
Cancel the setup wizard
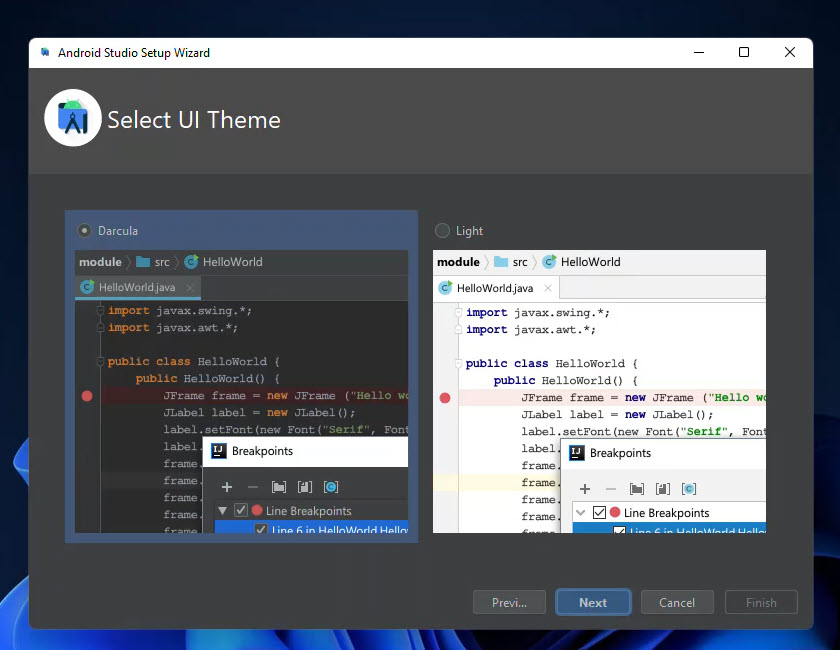point(677,602)
